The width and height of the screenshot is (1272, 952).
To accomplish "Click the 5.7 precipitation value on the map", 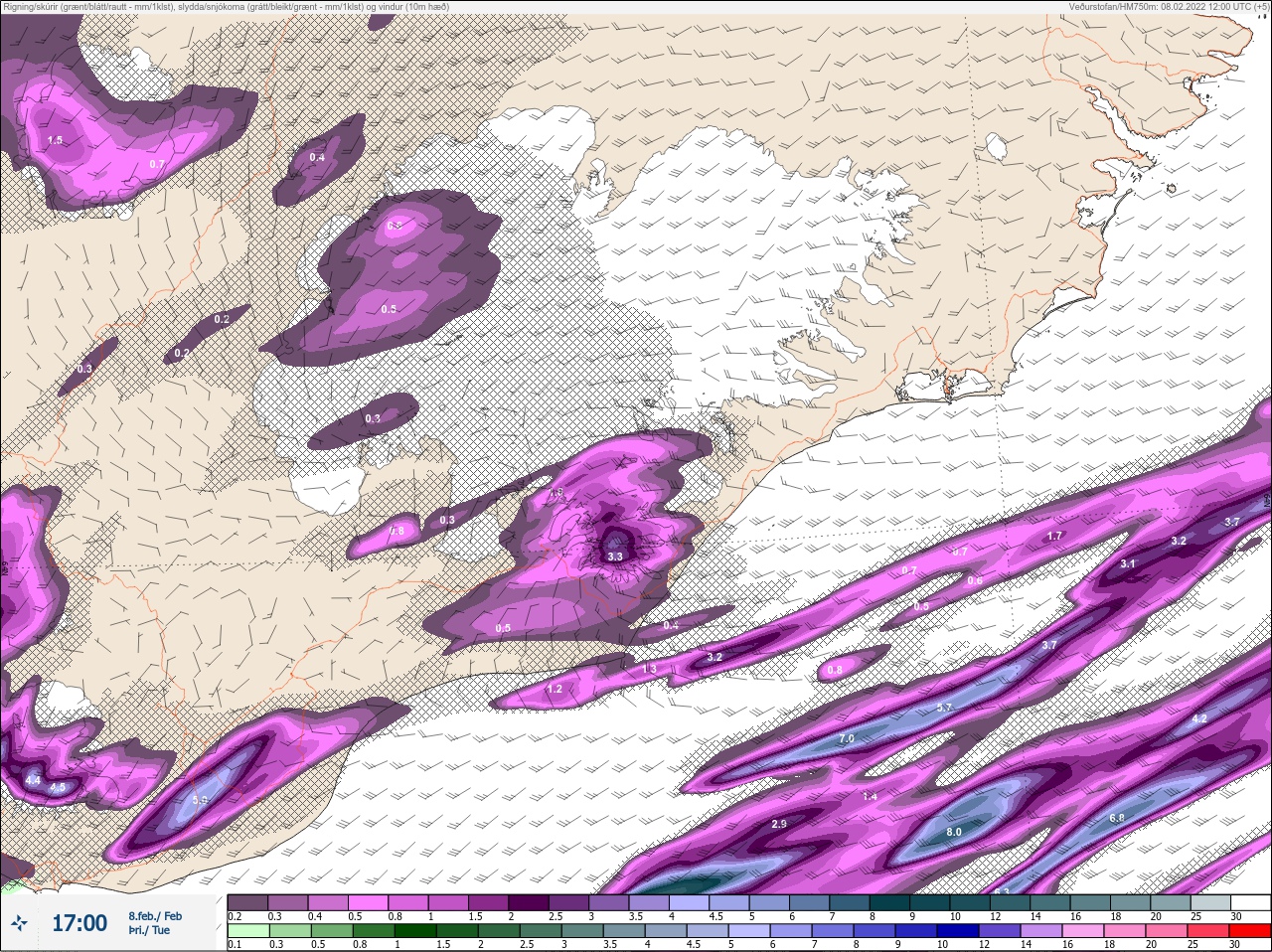I will (945, 708).
